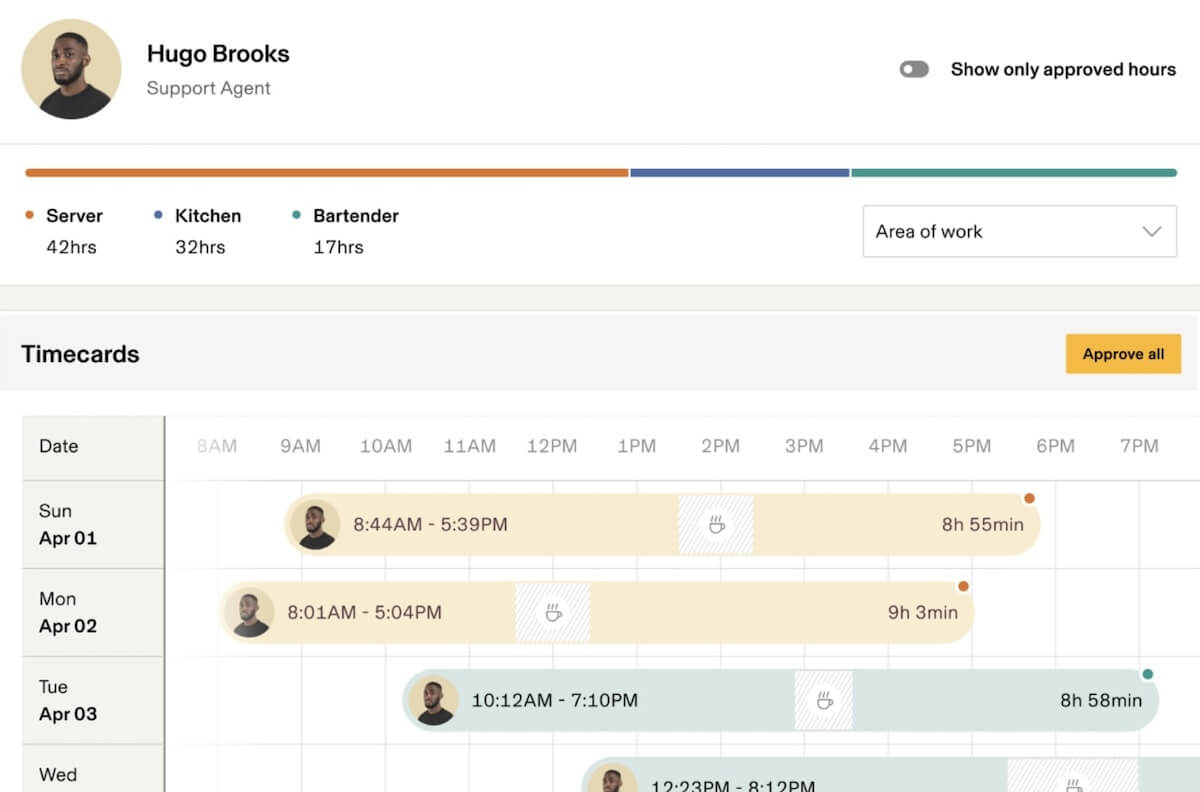1200x792 pixels.
Task: Click the Area of work chevron arrow
Action: tap(1151, 231)
